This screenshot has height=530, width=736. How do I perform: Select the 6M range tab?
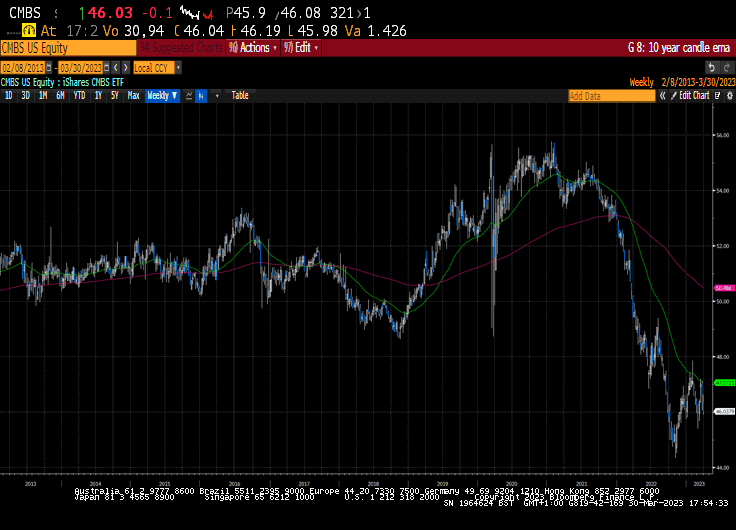(x=60, y=96)
